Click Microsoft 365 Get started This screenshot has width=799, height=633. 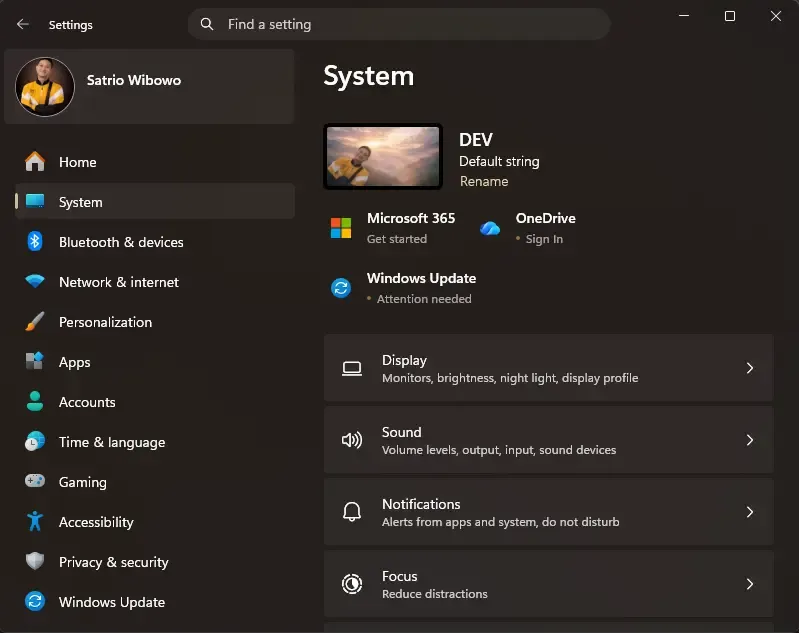396,239
